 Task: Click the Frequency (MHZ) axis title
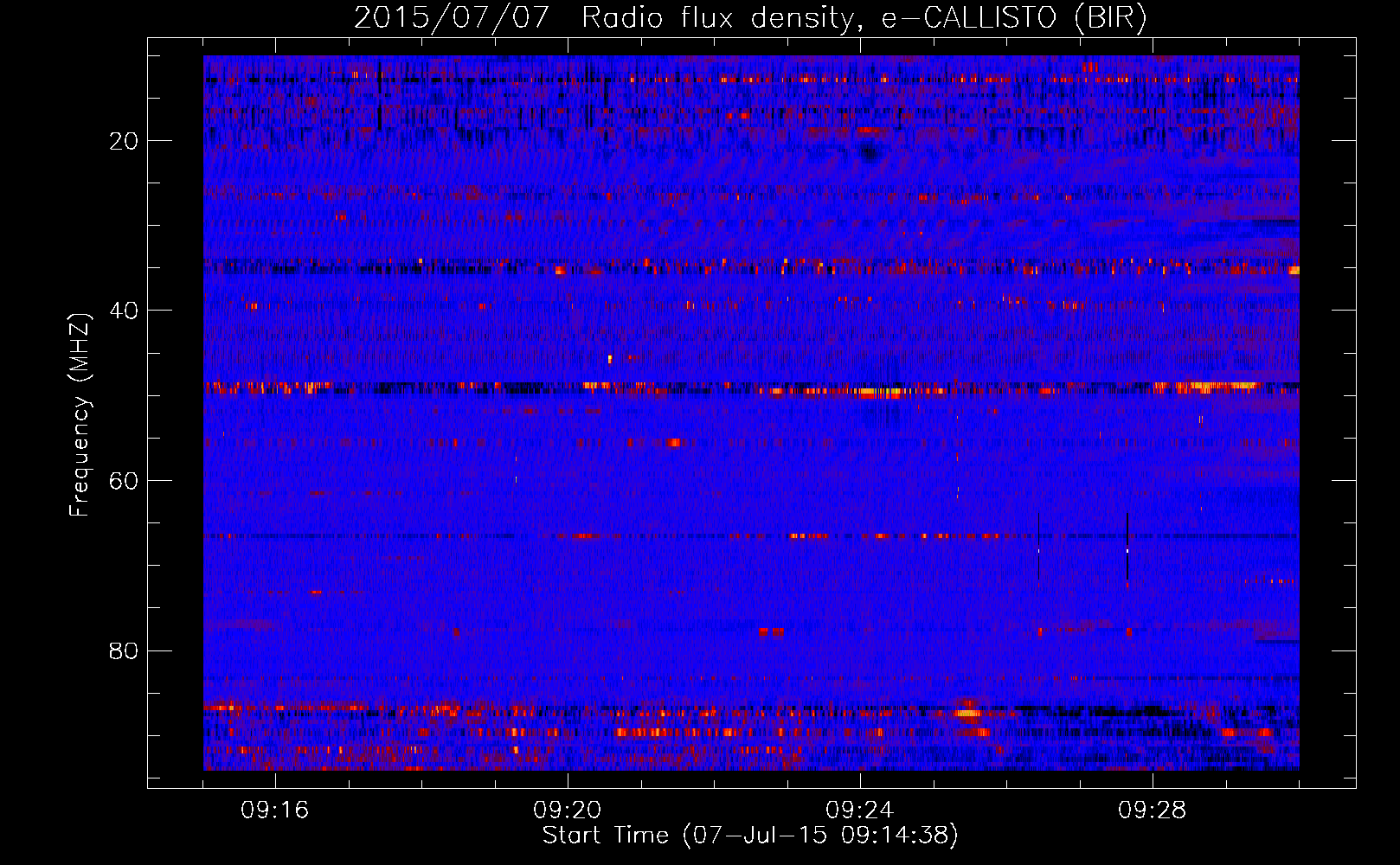pos(80,415)
